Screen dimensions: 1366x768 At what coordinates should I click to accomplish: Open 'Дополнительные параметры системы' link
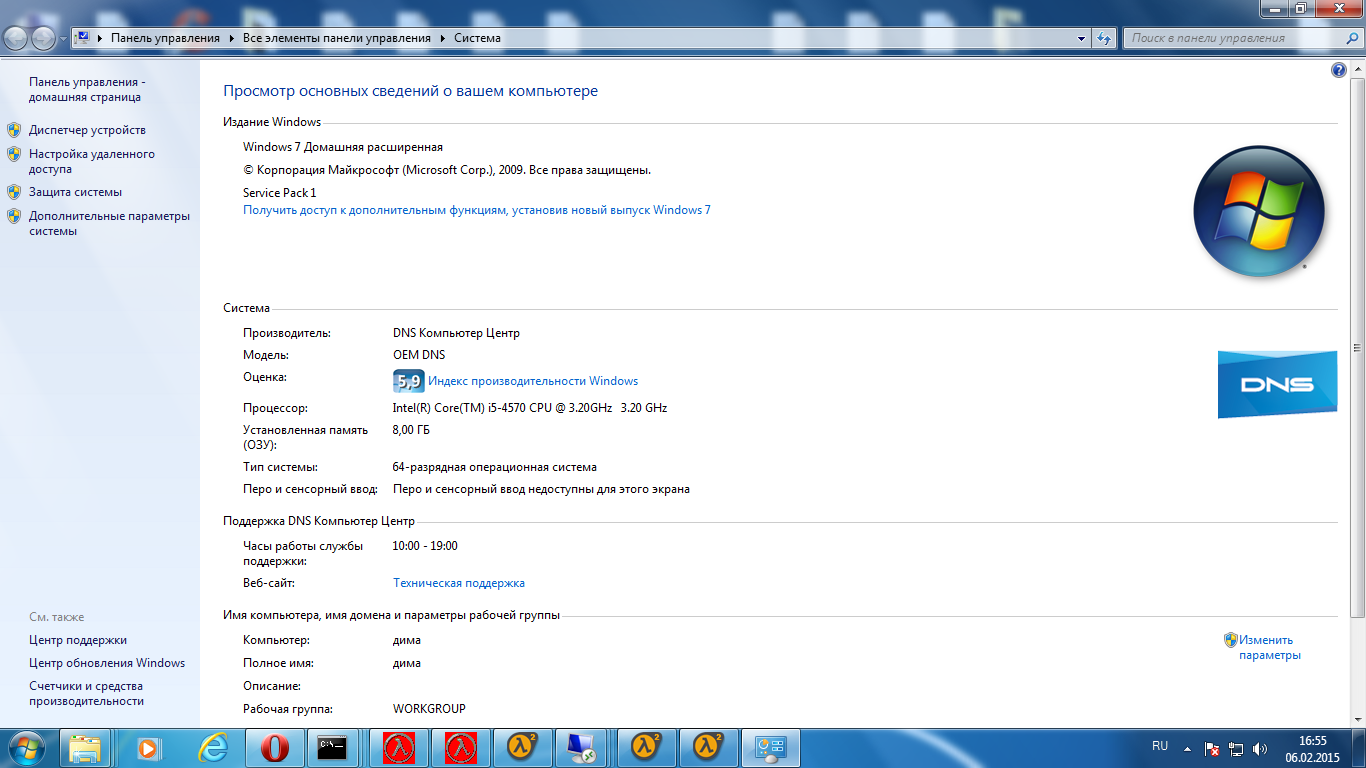coord(109,223)
